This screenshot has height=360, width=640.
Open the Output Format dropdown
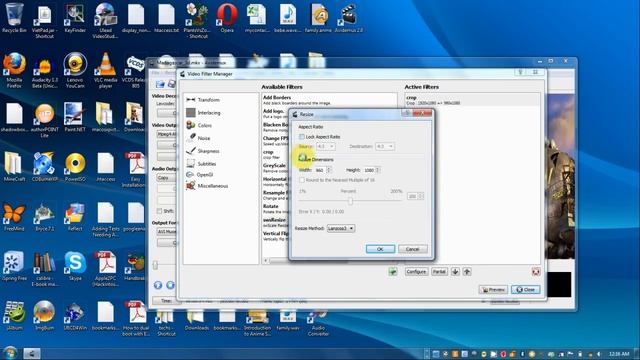166,231
